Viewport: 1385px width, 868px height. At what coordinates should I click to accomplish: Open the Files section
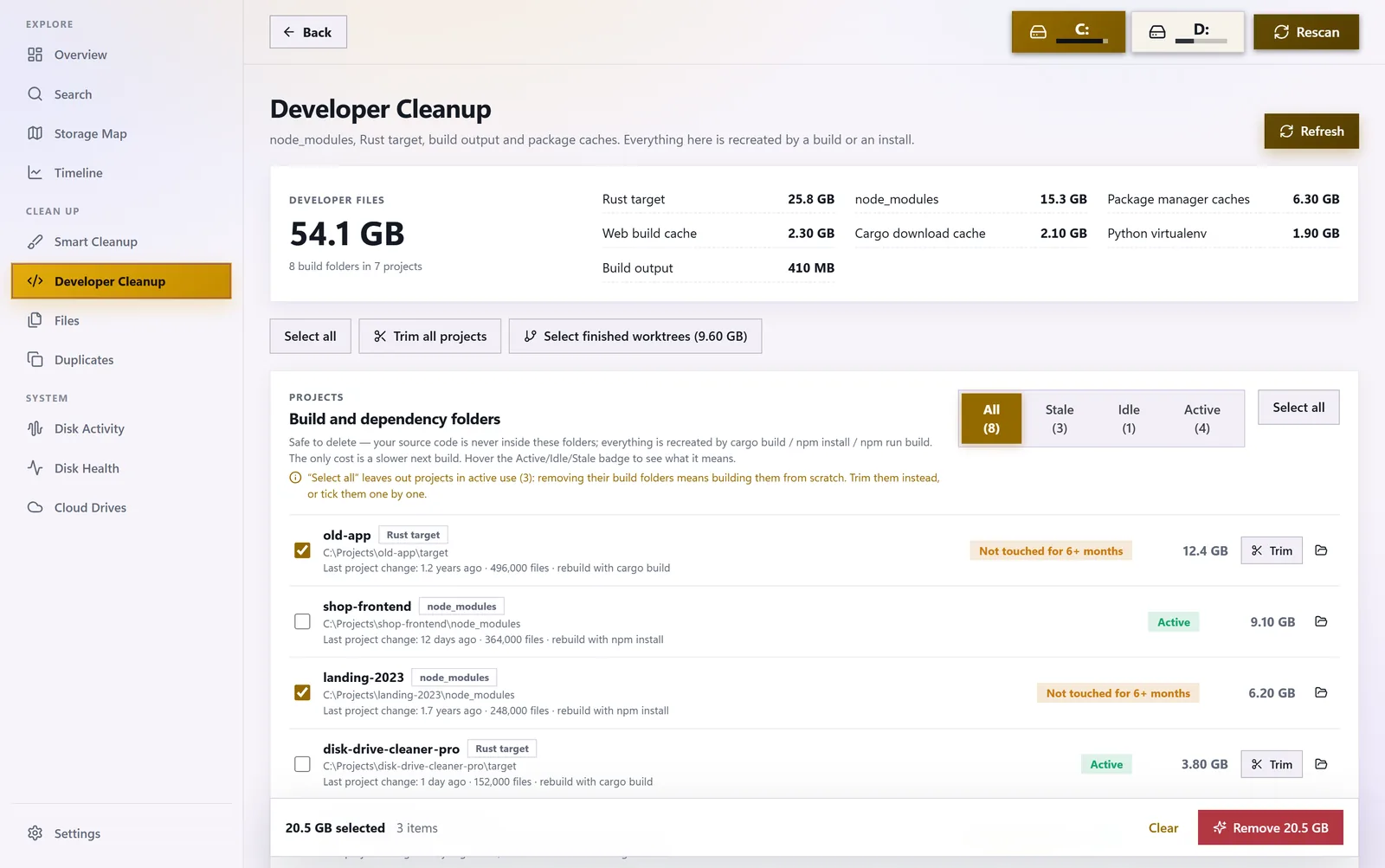tap(121, 320)
